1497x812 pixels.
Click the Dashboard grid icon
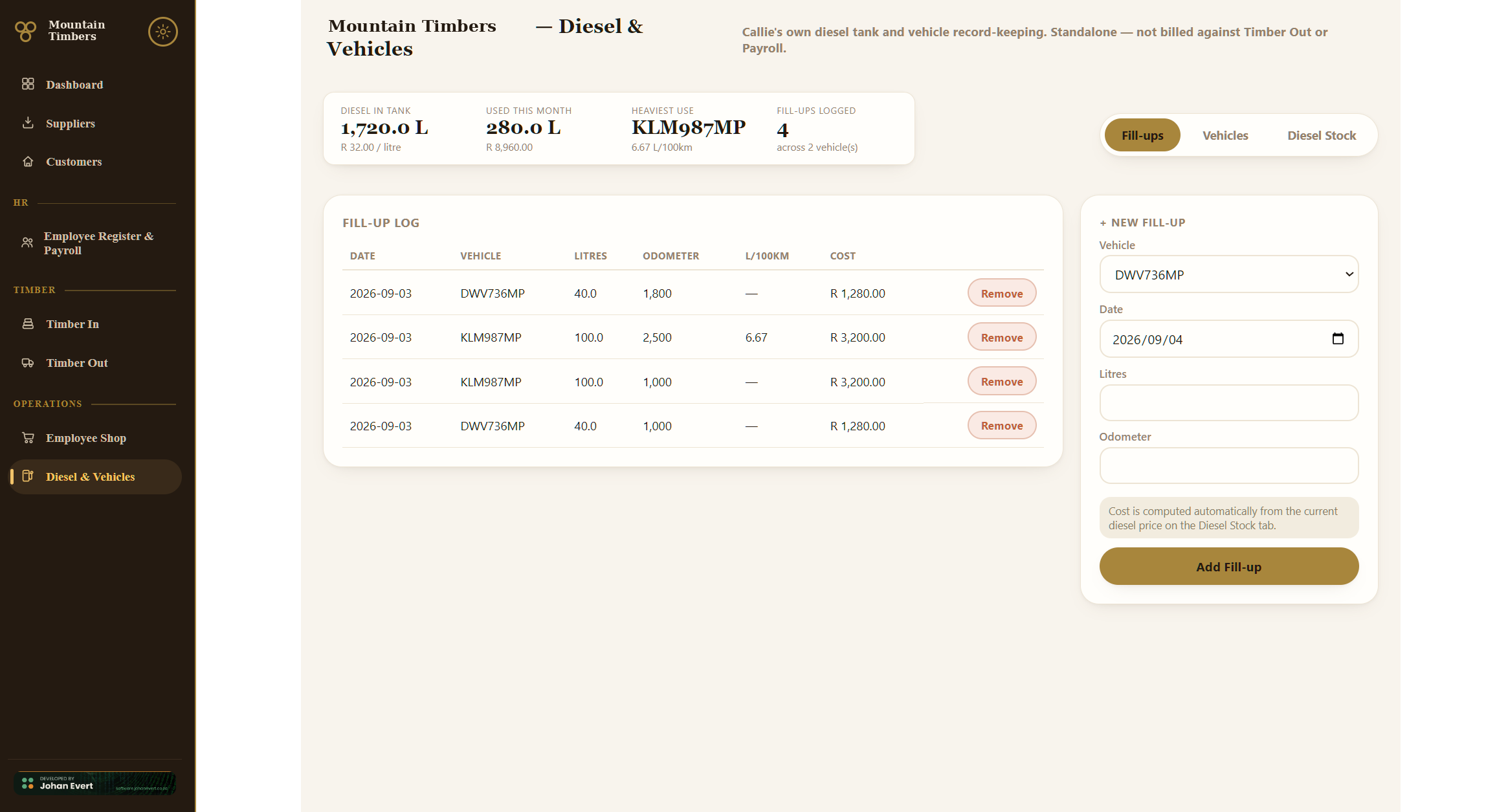28,84
